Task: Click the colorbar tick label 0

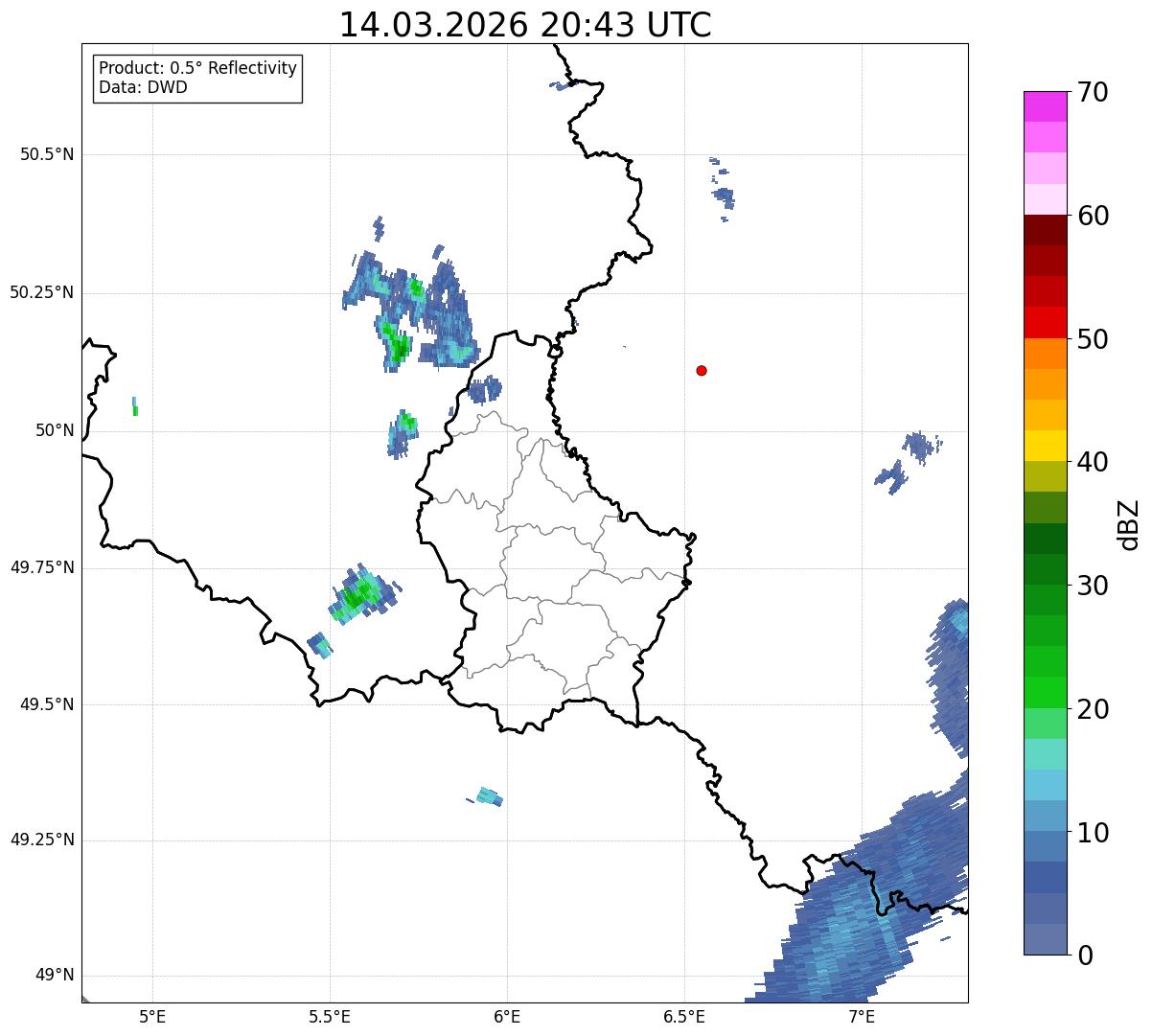Action: pos(1085,955)
